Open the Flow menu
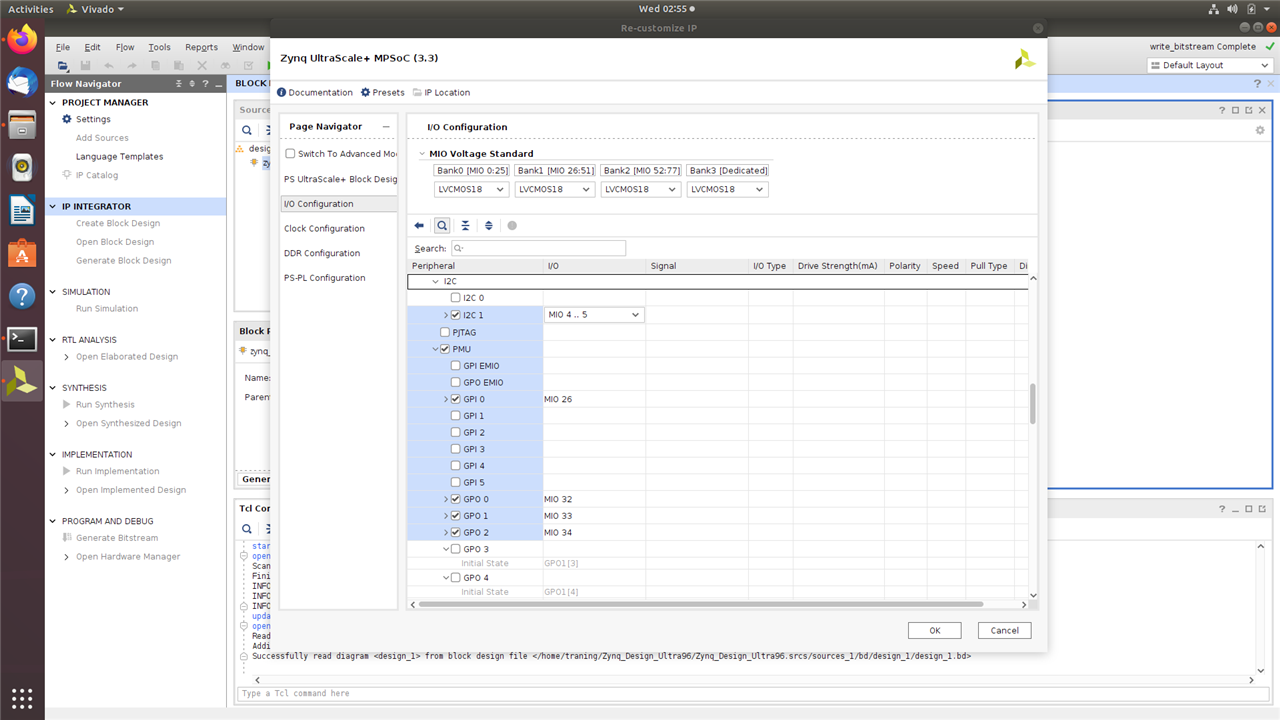Viewport: 1280px width, 720px height. coord(125,47)
